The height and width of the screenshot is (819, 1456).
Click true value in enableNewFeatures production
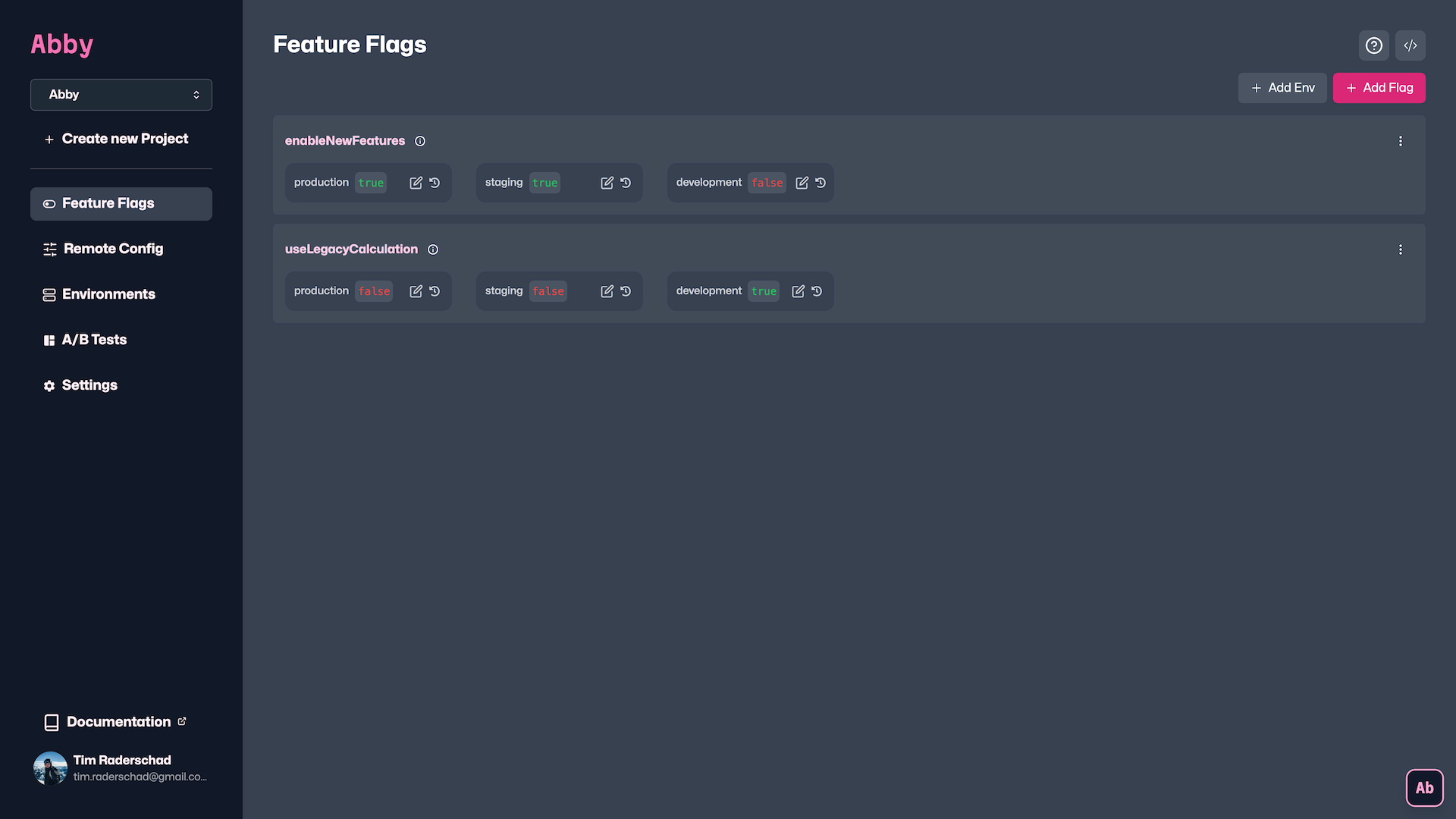pos(371,183)
